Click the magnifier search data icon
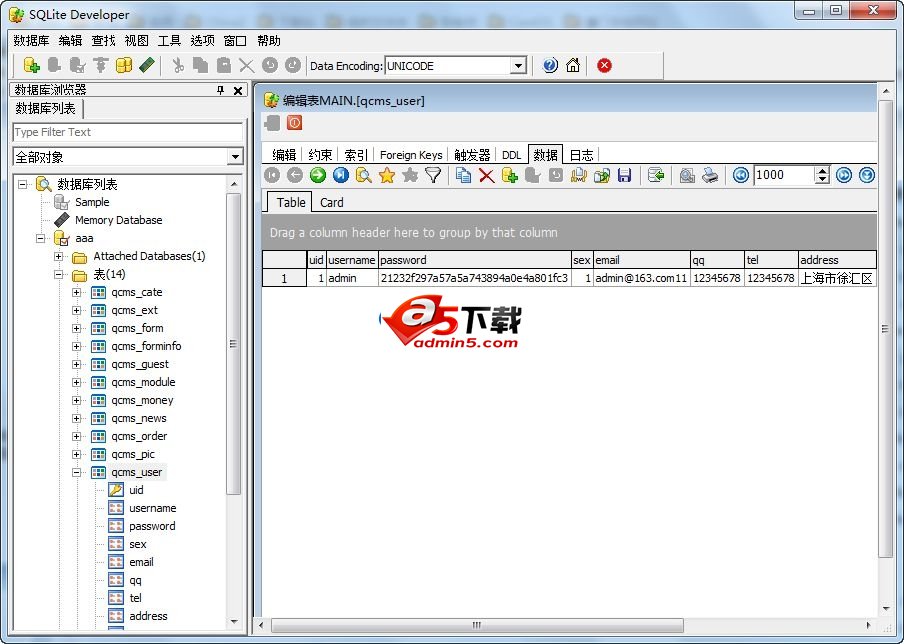 click(364, 175)
